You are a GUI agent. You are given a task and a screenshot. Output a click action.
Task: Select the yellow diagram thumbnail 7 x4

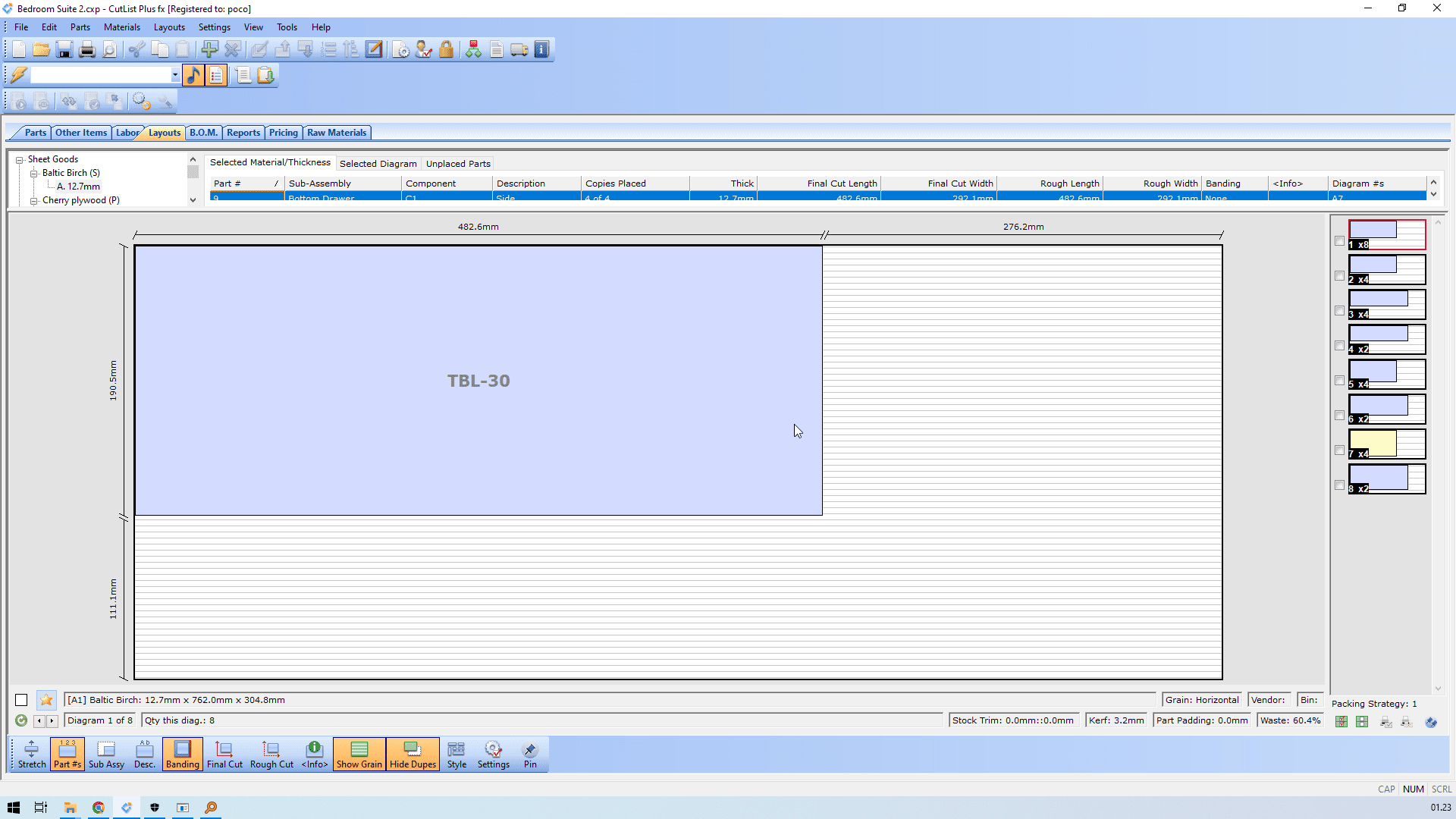[x=1386, y=444]
